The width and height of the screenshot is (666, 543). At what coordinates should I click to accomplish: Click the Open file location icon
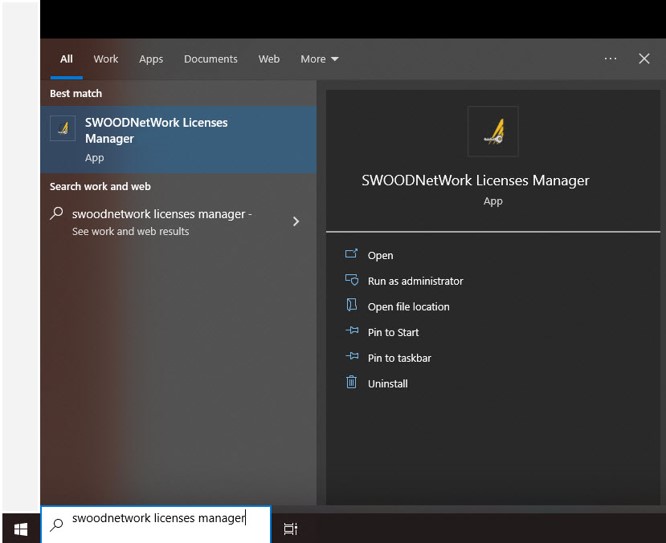click(351, 306)
